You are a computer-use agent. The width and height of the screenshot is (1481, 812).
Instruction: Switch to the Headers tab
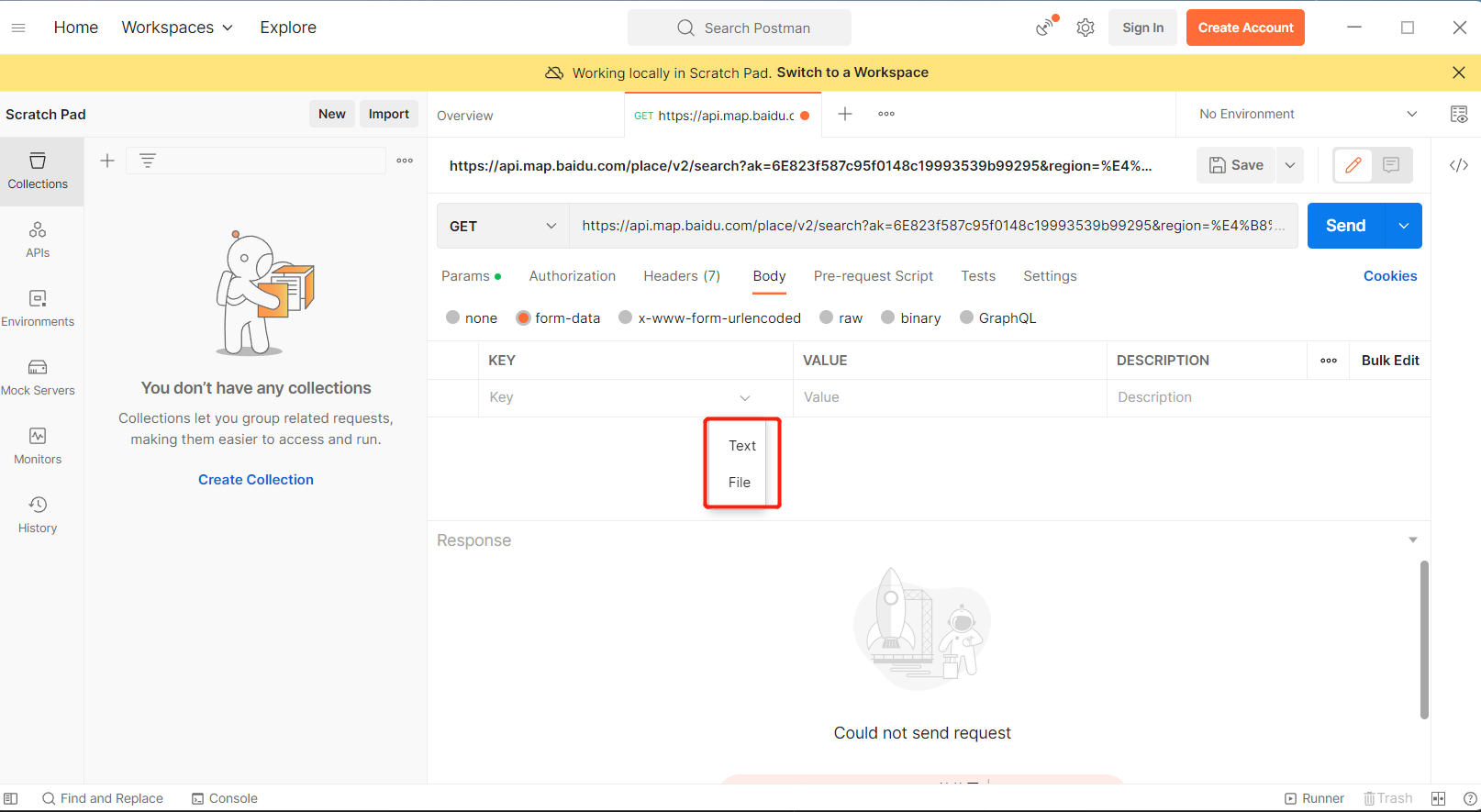[682, 276]
